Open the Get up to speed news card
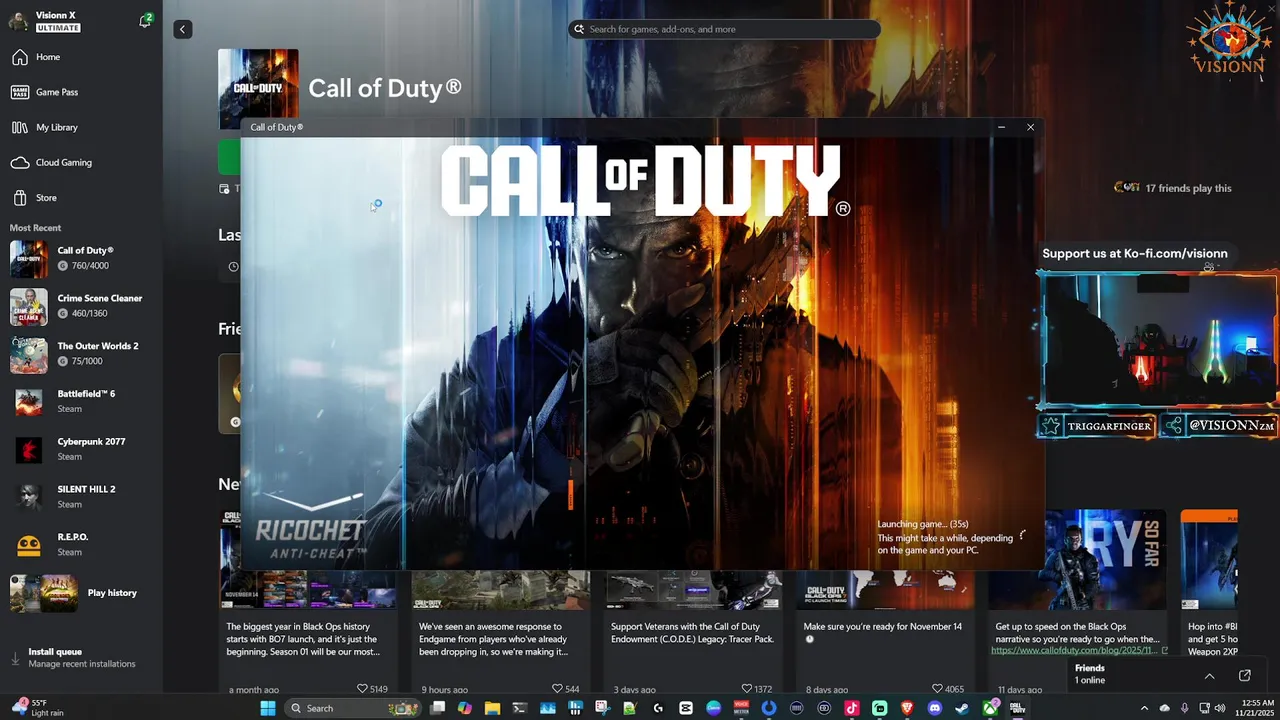The image size is (1280, 720). (1077, 600)
